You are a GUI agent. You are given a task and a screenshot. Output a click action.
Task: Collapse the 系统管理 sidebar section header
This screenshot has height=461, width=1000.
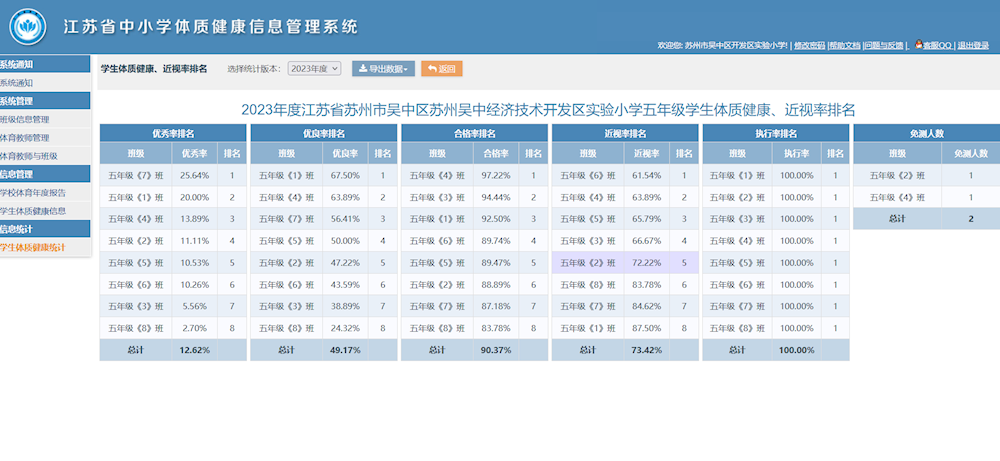click(45, 101)
